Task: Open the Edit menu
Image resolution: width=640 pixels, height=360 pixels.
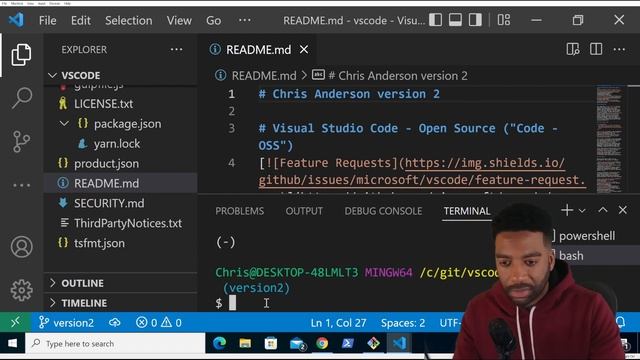Action: (x=81, y=20)
